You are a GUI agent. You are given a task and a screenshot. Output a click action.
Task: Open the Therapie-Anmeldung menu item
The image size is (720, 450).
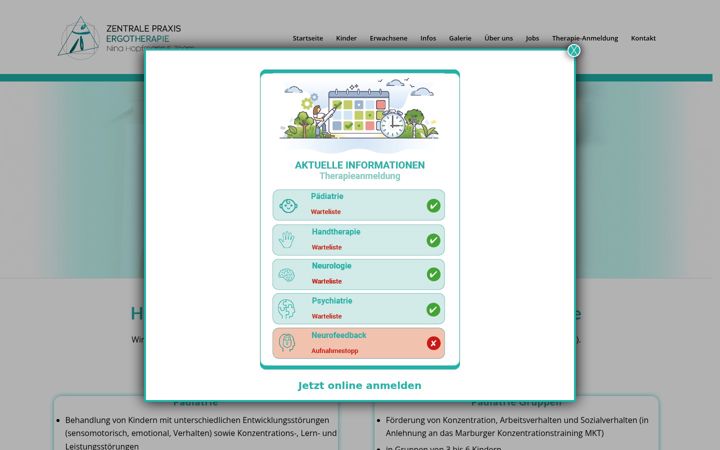click(x=585, y=38)
